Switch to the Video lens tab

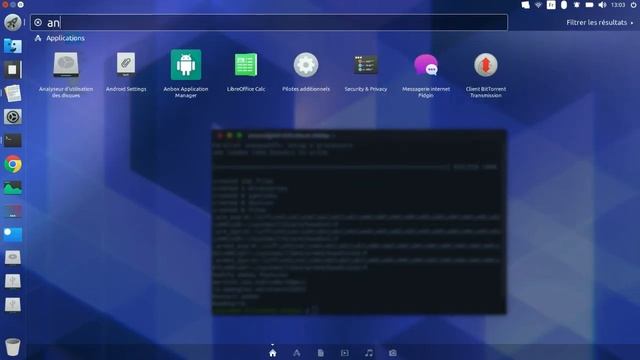click(345, 353)
